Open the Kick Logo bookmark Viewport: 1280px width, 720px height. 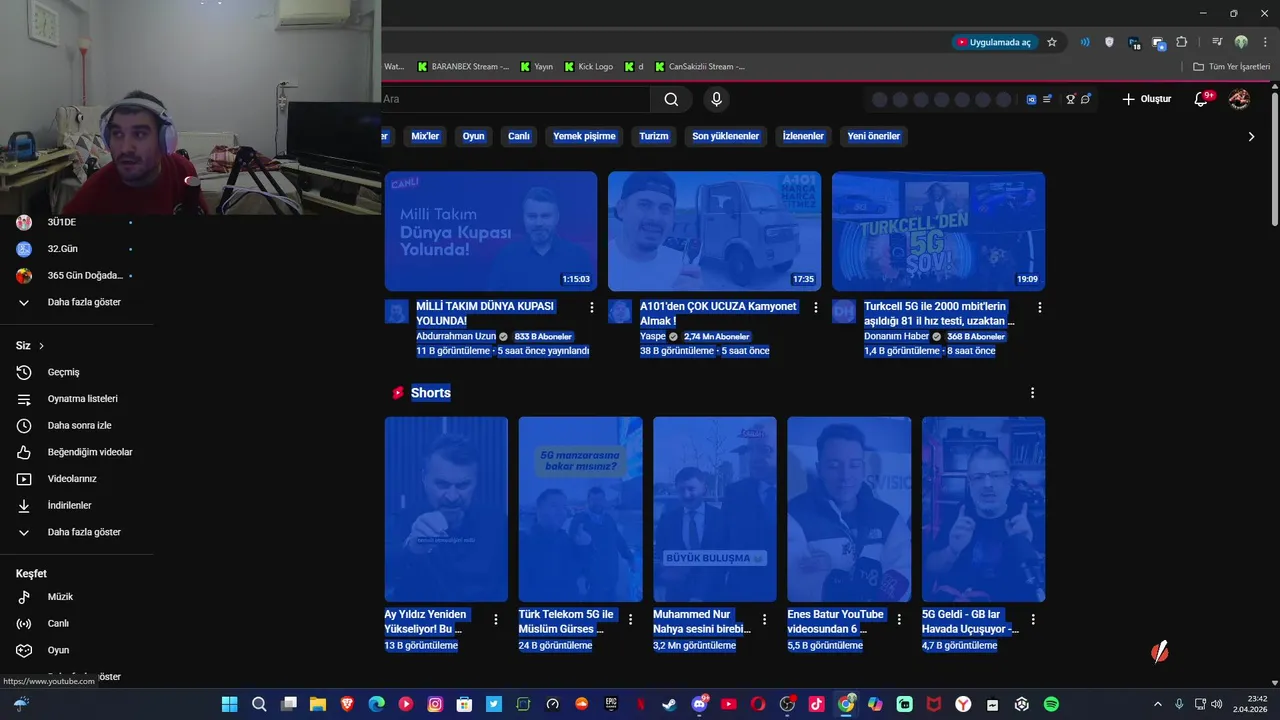pyautogui.click(x=588, y=67)
